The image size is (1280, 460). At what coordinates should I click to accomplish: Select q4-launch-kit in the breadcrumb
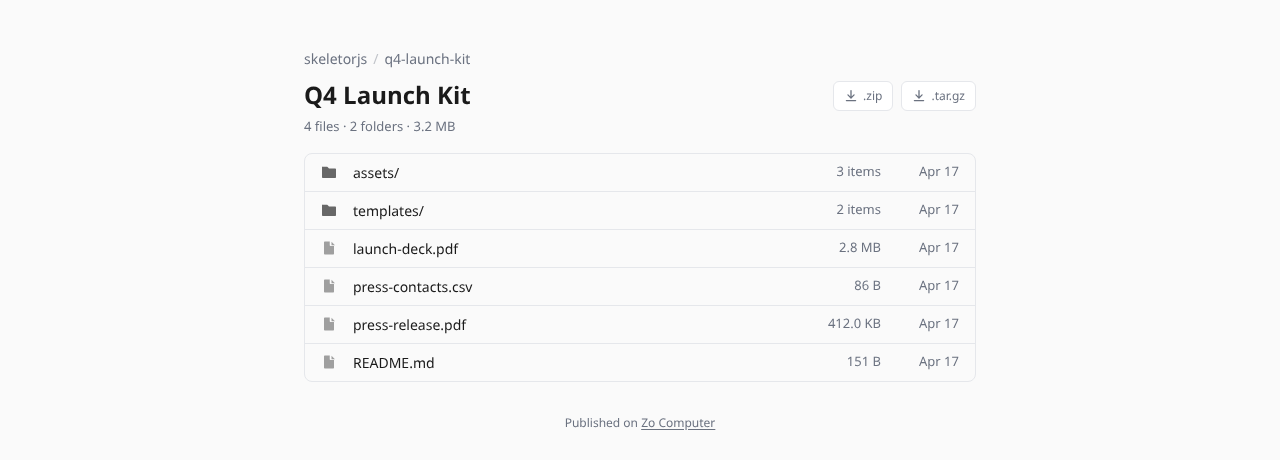[x=427, y=59]
